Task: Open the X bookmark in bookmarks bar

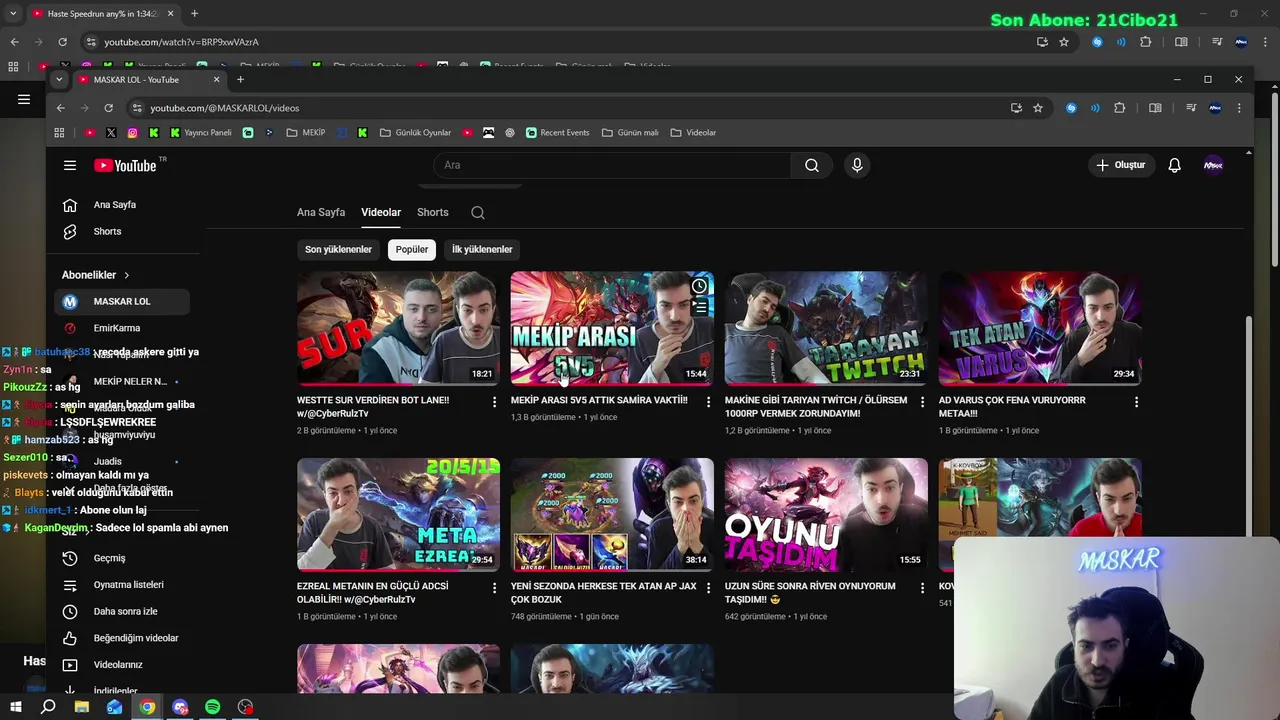Action: (x=111, y=132)
